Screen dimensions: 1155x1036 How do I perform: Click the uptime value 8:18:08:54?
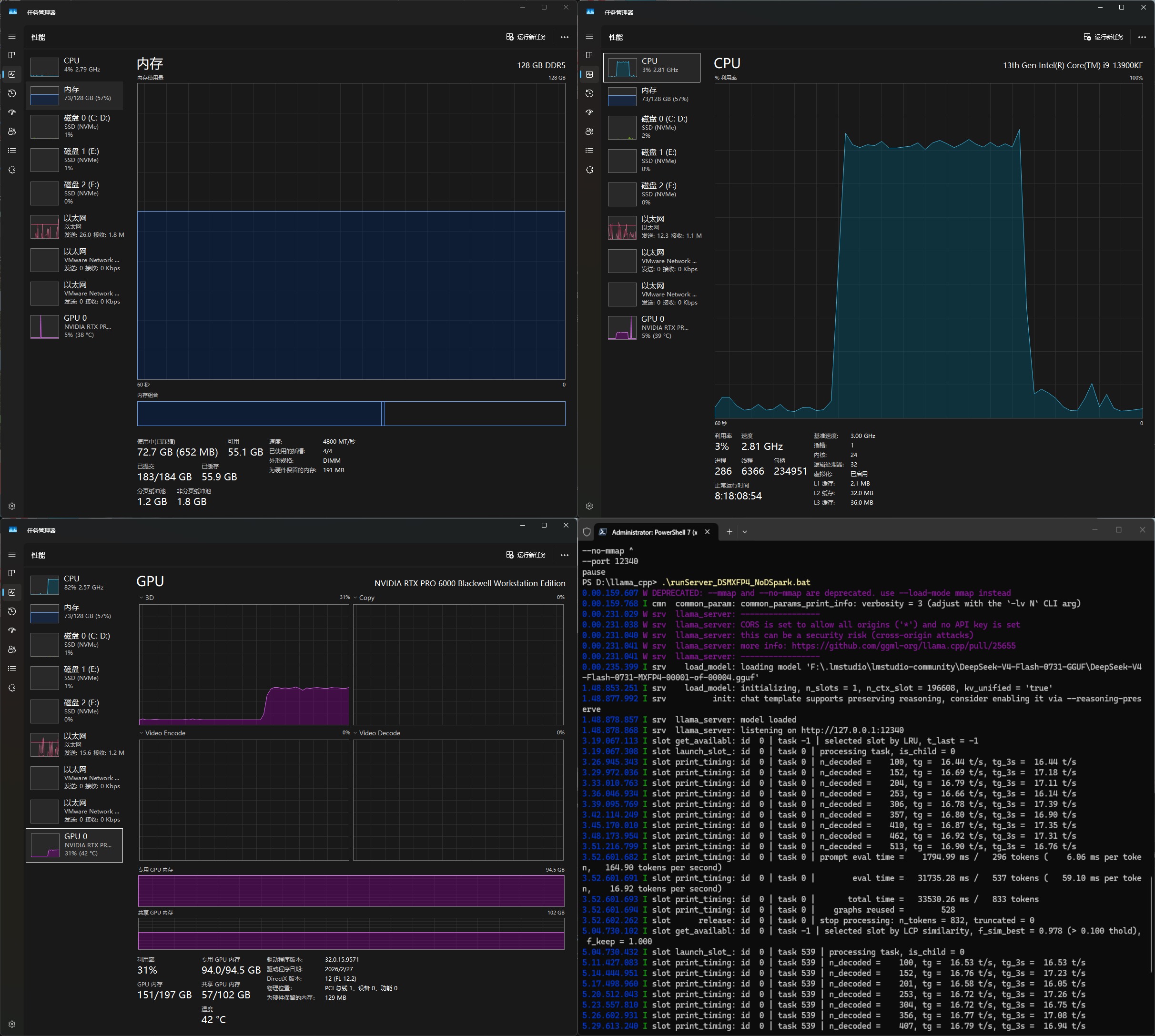(738, 496)
